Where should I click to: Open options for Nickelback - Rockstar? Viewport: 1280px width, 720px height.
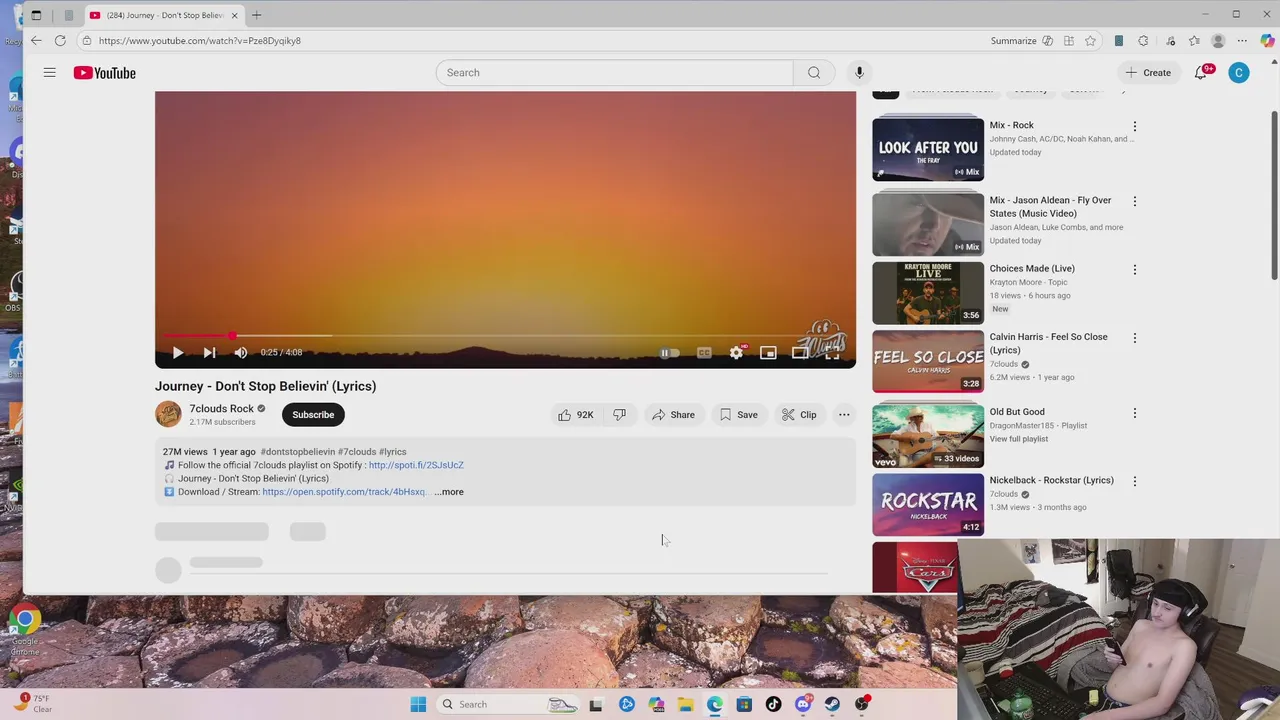(x=1134, y=481)
